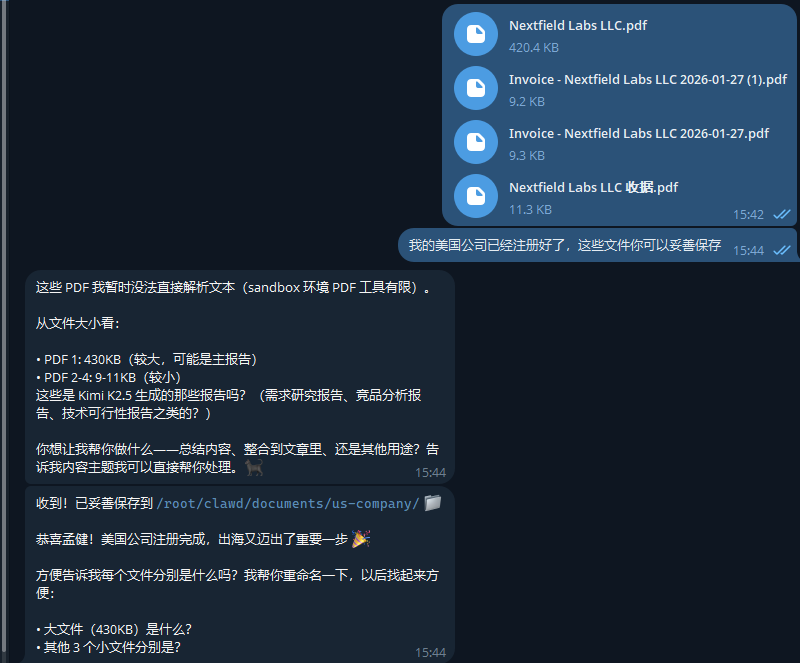Image resolution: width=800 pixels, height=663 pixels.
Task: Click the scrollbar on the left edge
Action: point(5,327)
